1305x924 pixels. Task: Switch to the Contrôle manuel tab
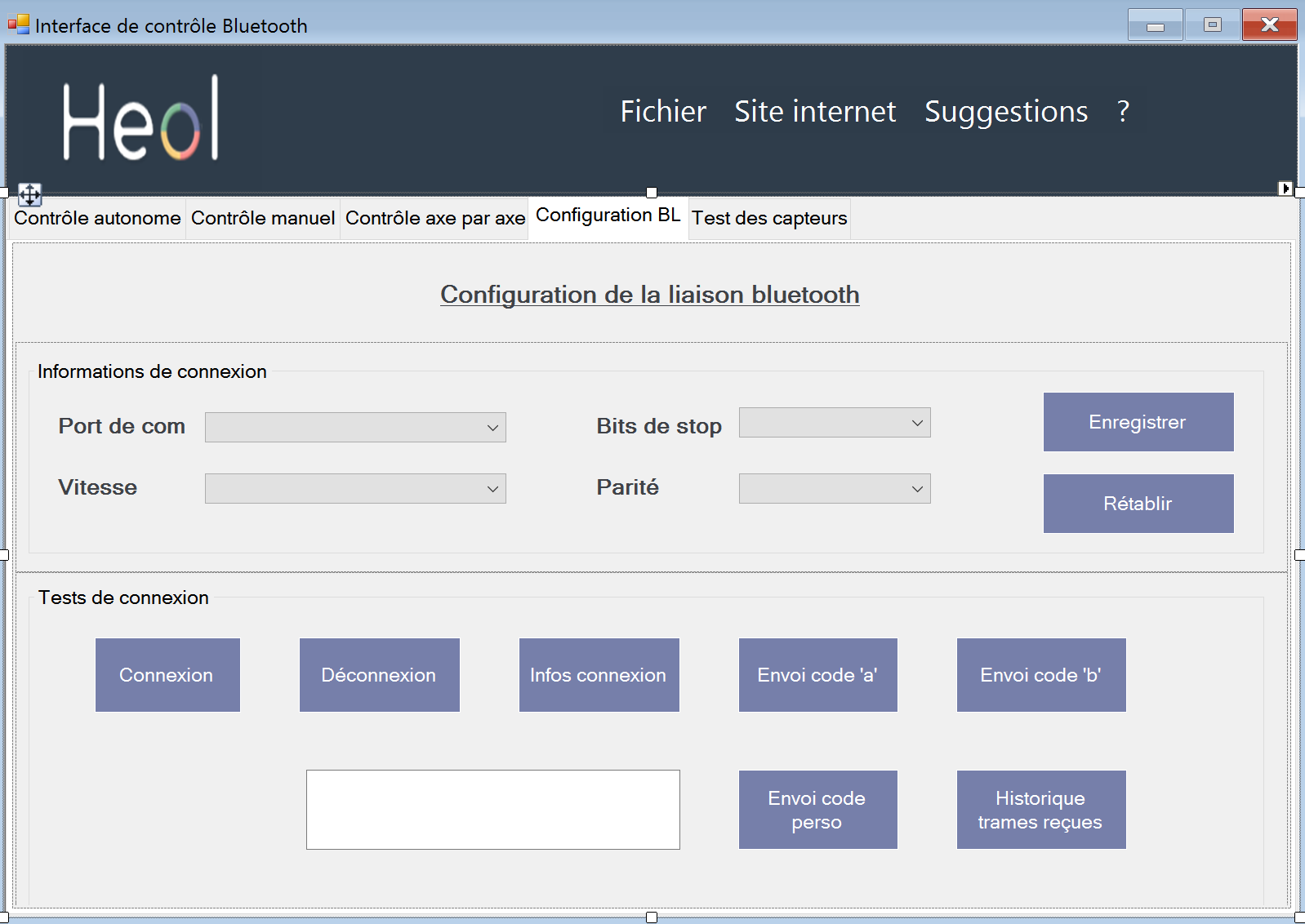(x=263, y=218)
